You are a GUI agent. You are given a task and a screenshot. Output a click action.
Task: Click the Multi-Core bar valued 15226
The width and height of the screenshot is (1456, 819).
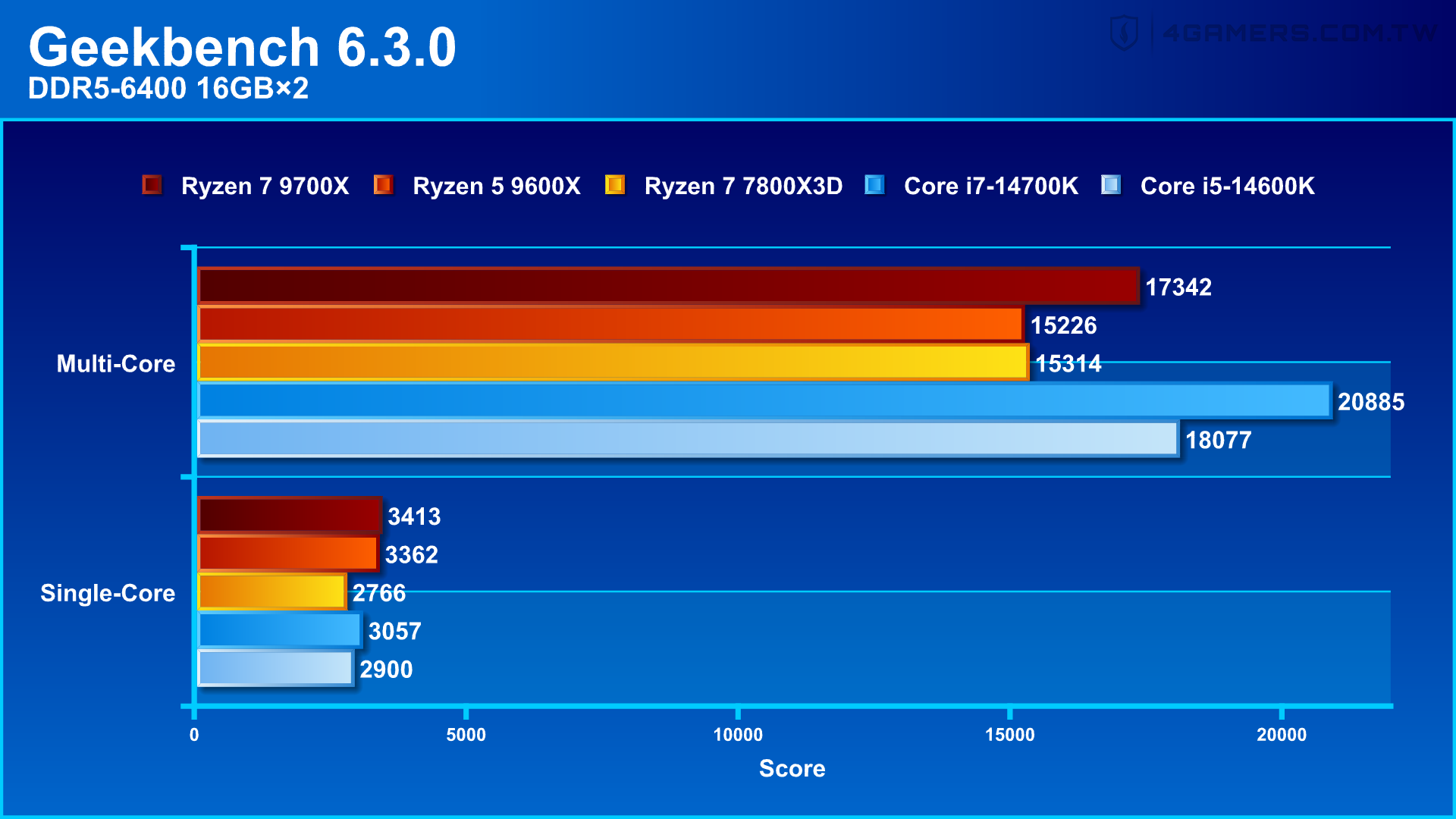610,325
